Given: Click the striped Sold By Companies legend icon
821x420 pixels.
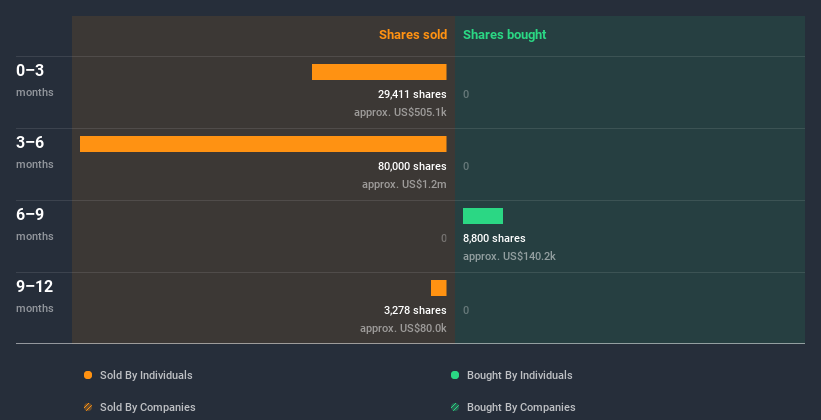Looking at the screenshot, I should pos(88,407).
